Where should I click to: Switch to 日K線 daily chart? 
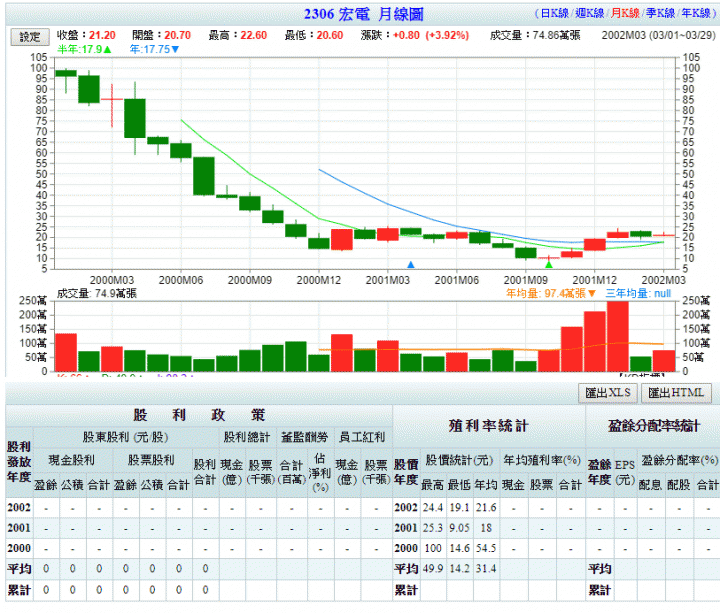(x=555, y=13)
